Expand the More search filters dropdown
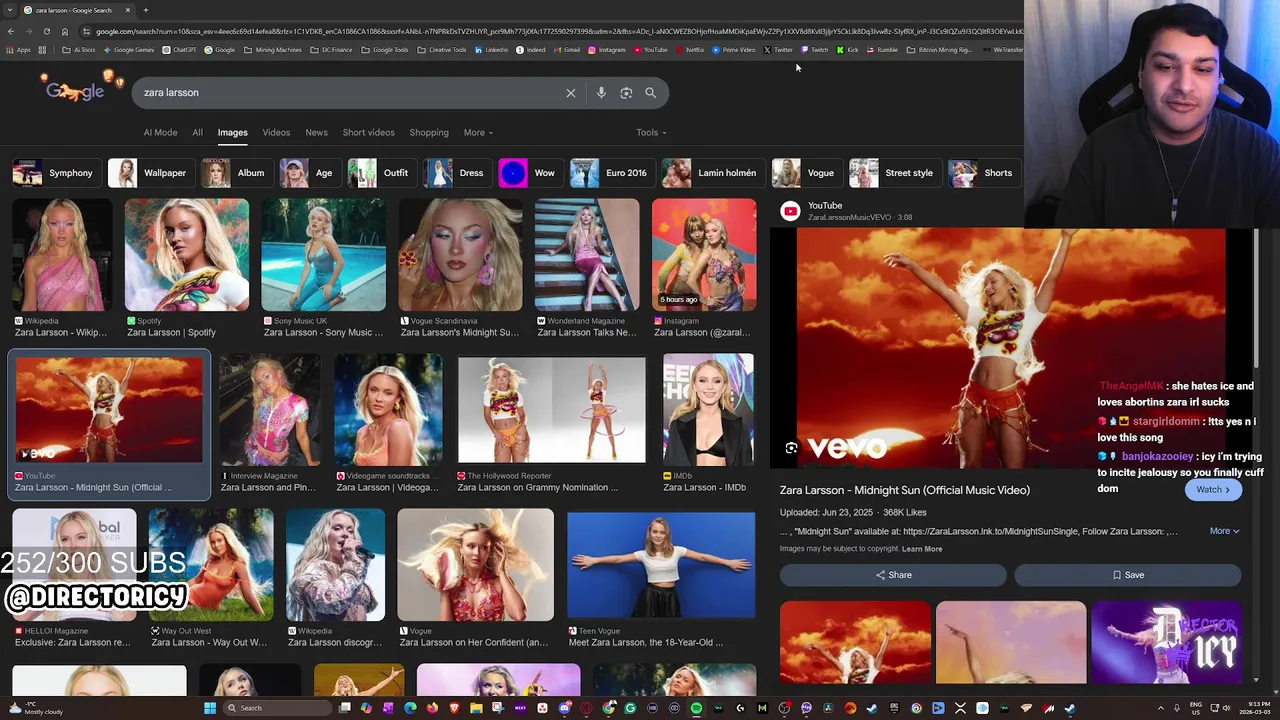Viewport: 1280px width, 720px height. click(x=478, y=132)
